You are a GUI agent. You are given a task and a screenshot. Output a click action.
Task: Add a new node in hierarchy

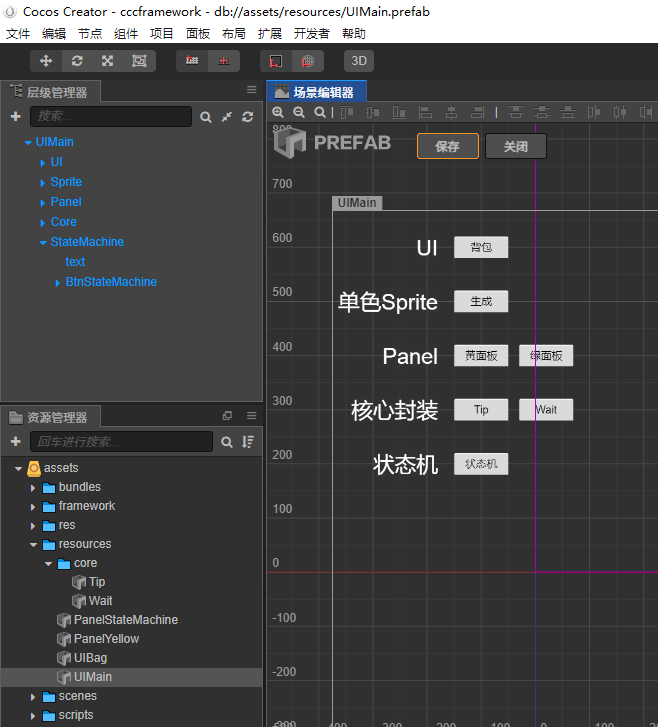(16, 116)
